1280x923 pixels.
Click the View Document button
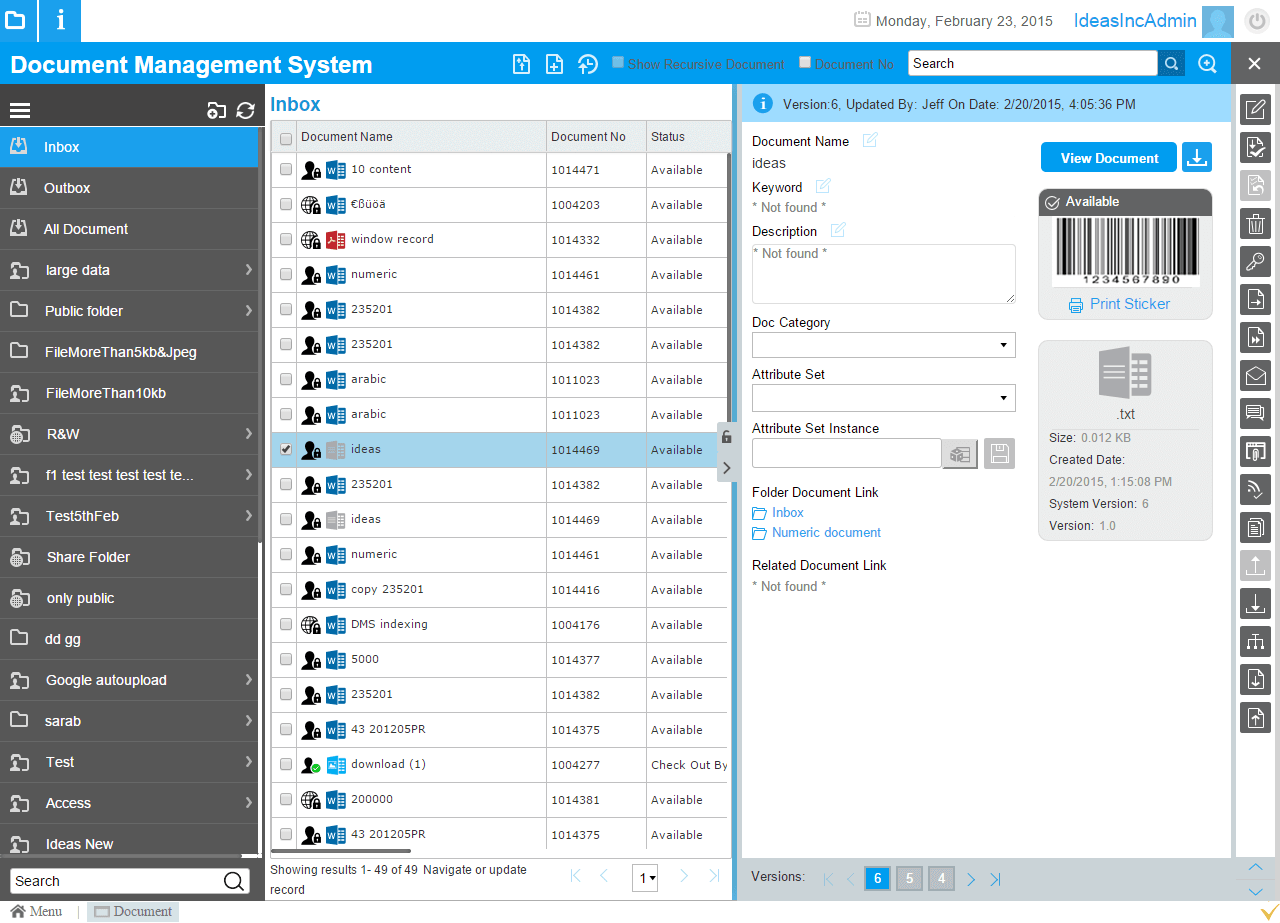[1109, 158]
